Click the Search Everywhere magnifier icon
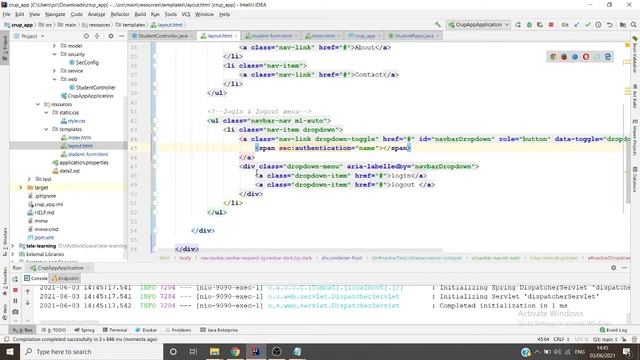 click(x=633, y=24)
